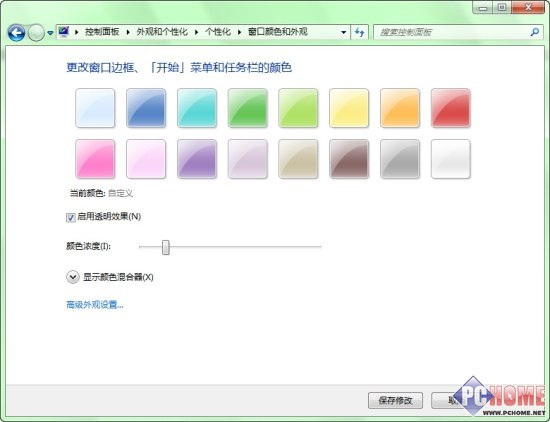Select the yellow color swatch
The width and height of the screenshot is (550, 422).
pyautogui.click(x=349, y=108)
